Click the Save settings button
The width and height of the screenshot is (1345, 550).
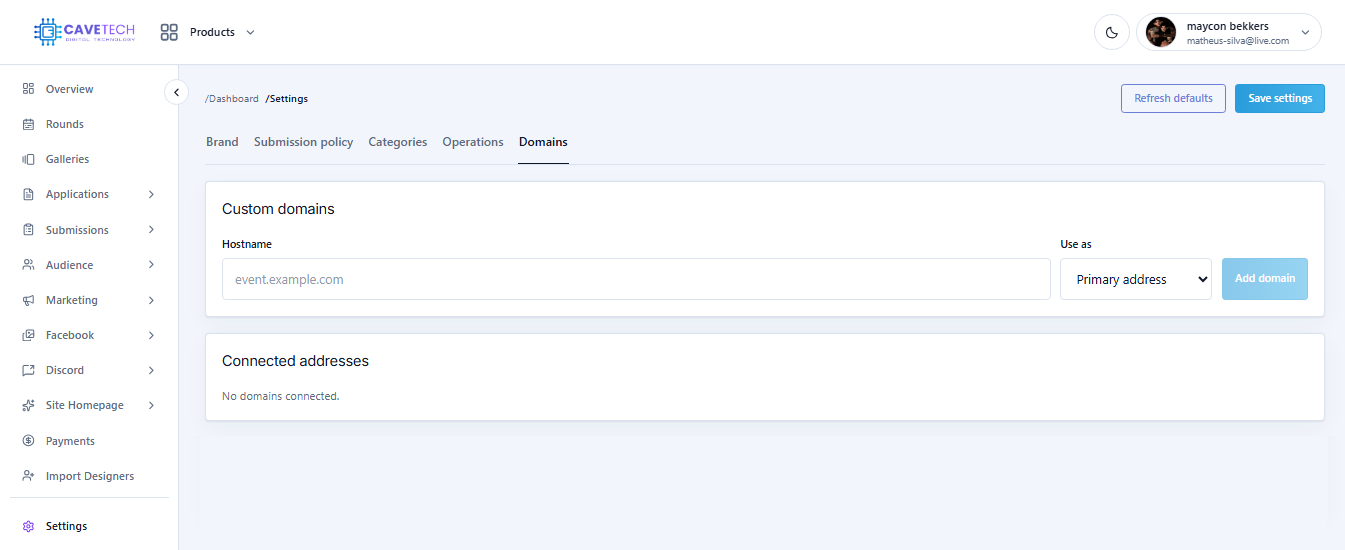tap(1280, 98)
